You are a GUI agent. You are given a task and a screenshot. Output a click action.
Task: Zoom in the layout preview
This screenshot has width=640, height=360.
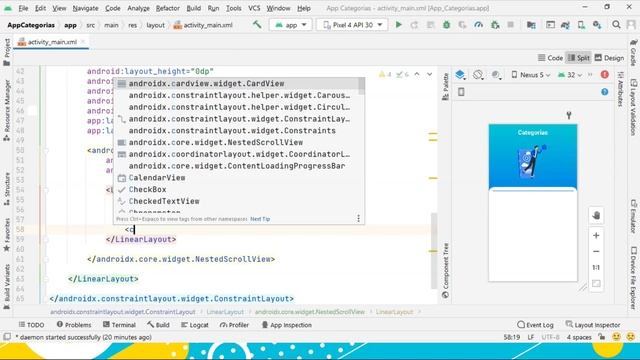596,236
